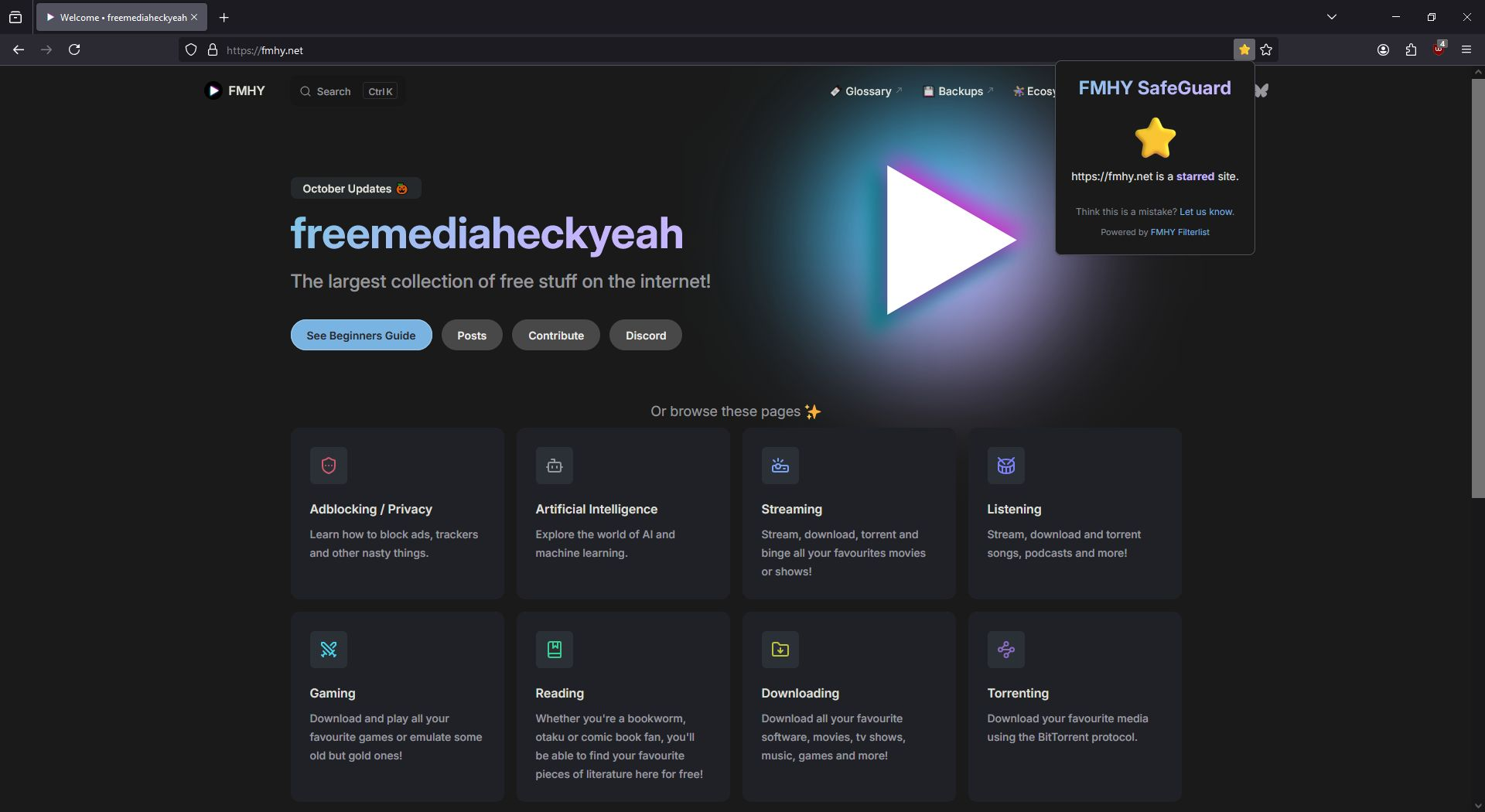
Task: Open the Extensions puzzle-piece icon
Action: (x=1411, y=49)
